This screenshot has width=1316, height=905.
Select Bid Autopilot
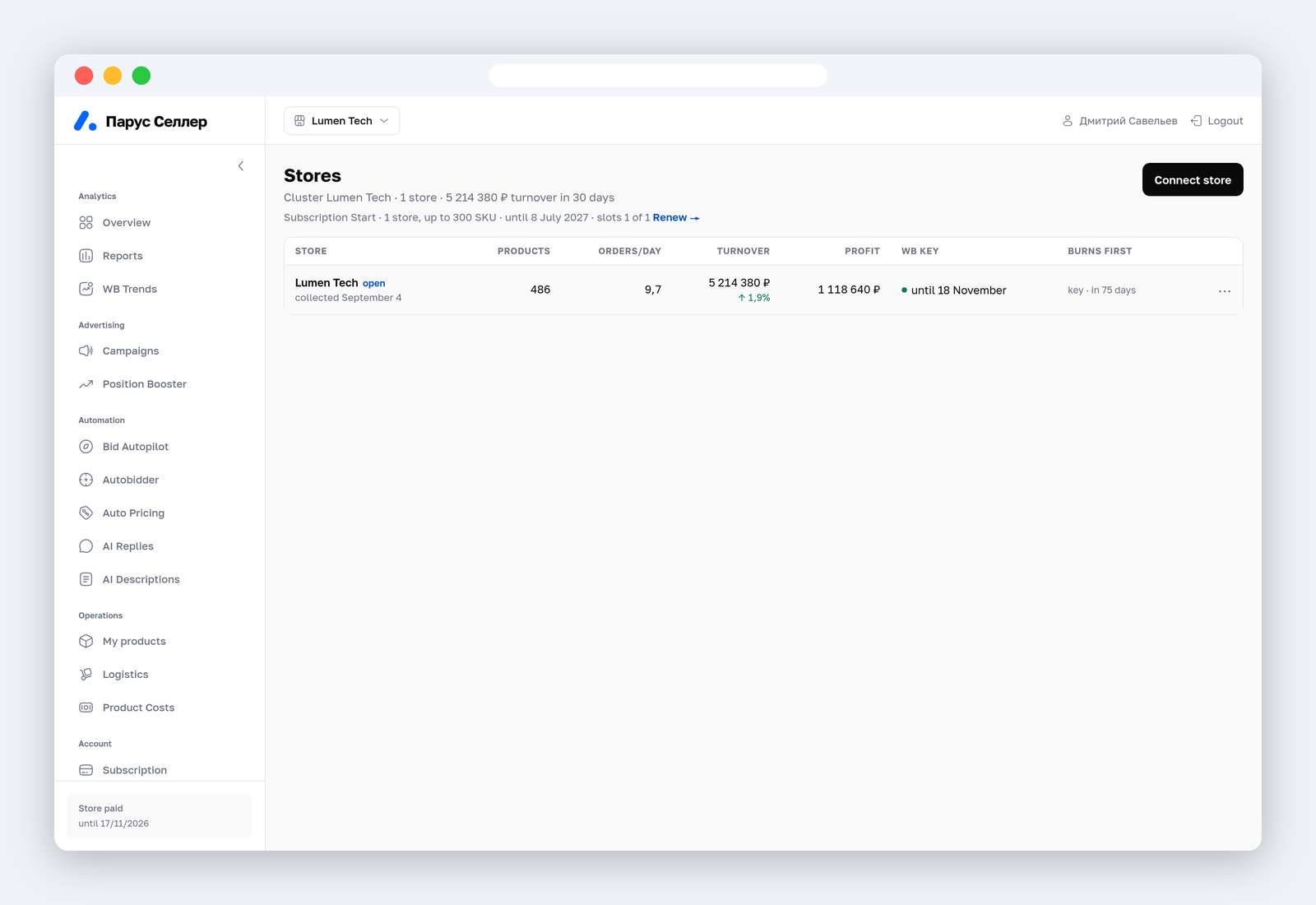pyautogui.click(x=136, y=447)
